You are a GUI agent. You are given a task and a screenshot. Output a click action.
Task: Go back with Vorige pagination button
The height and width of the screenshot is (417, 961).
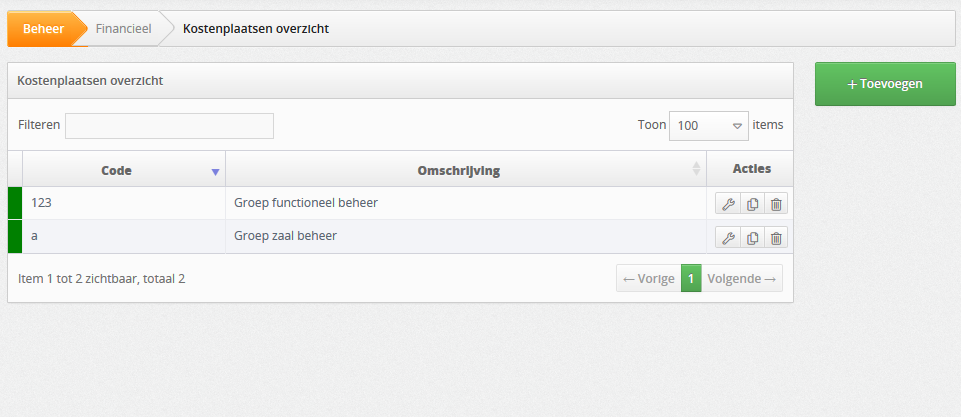coord(648,278)
